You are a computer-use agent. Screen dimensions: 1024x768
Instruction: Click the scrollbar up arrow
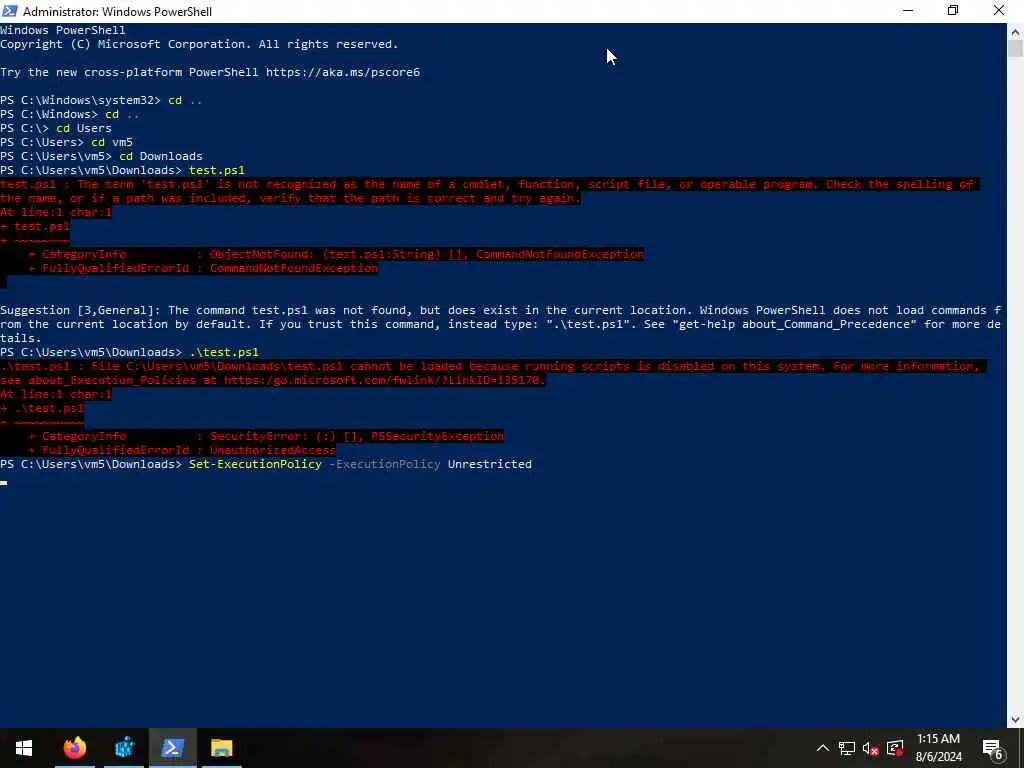[1016, 31]
